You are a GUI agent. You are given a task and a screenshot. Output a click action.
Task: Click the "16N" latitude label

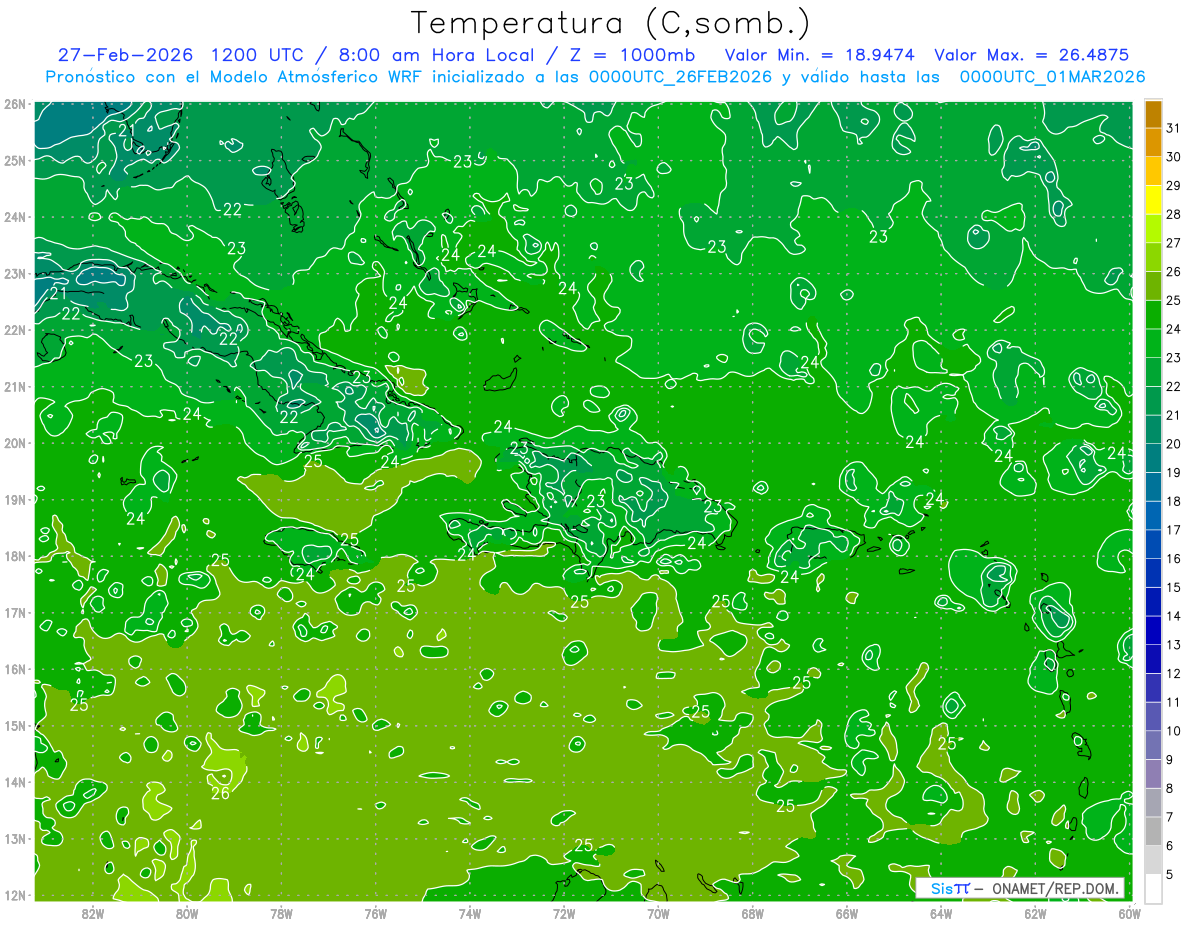click(x=14, y=669)
